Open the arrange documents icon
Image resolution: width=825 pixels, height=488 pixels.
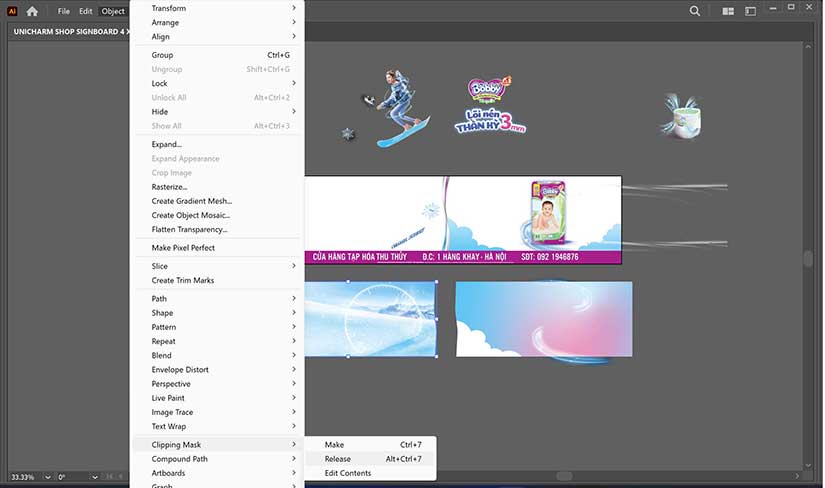[x=728, y=11]
